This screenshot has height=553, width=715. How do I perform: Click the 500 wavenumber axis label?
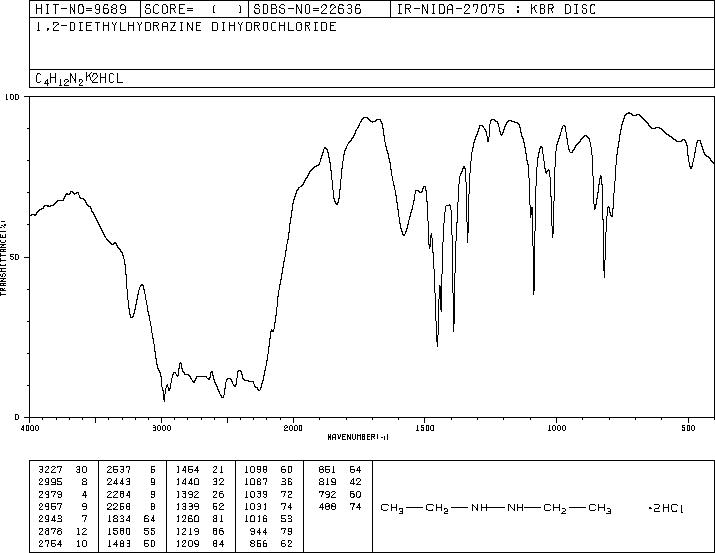tap(688, 428)
